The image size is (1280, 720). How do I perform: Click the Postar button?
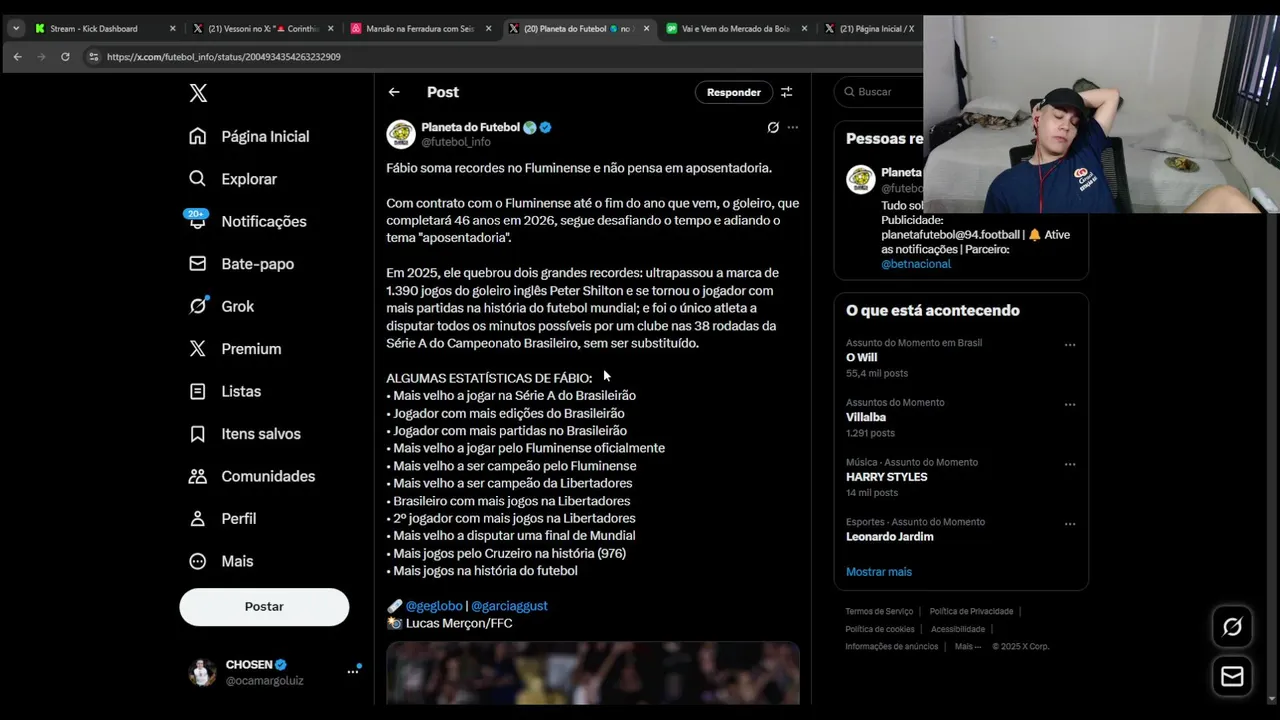coord(264,607)
